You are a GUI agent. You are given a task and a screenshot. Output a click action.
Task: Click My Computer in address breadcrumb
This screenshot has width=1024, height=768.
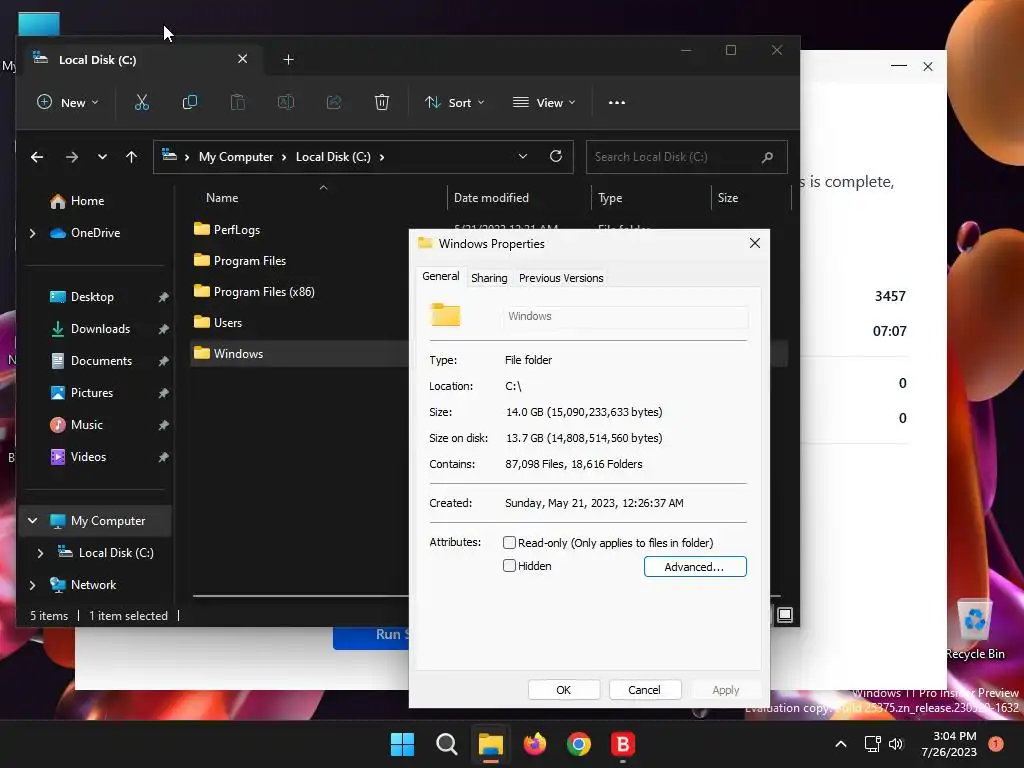(x=236, y=157)
